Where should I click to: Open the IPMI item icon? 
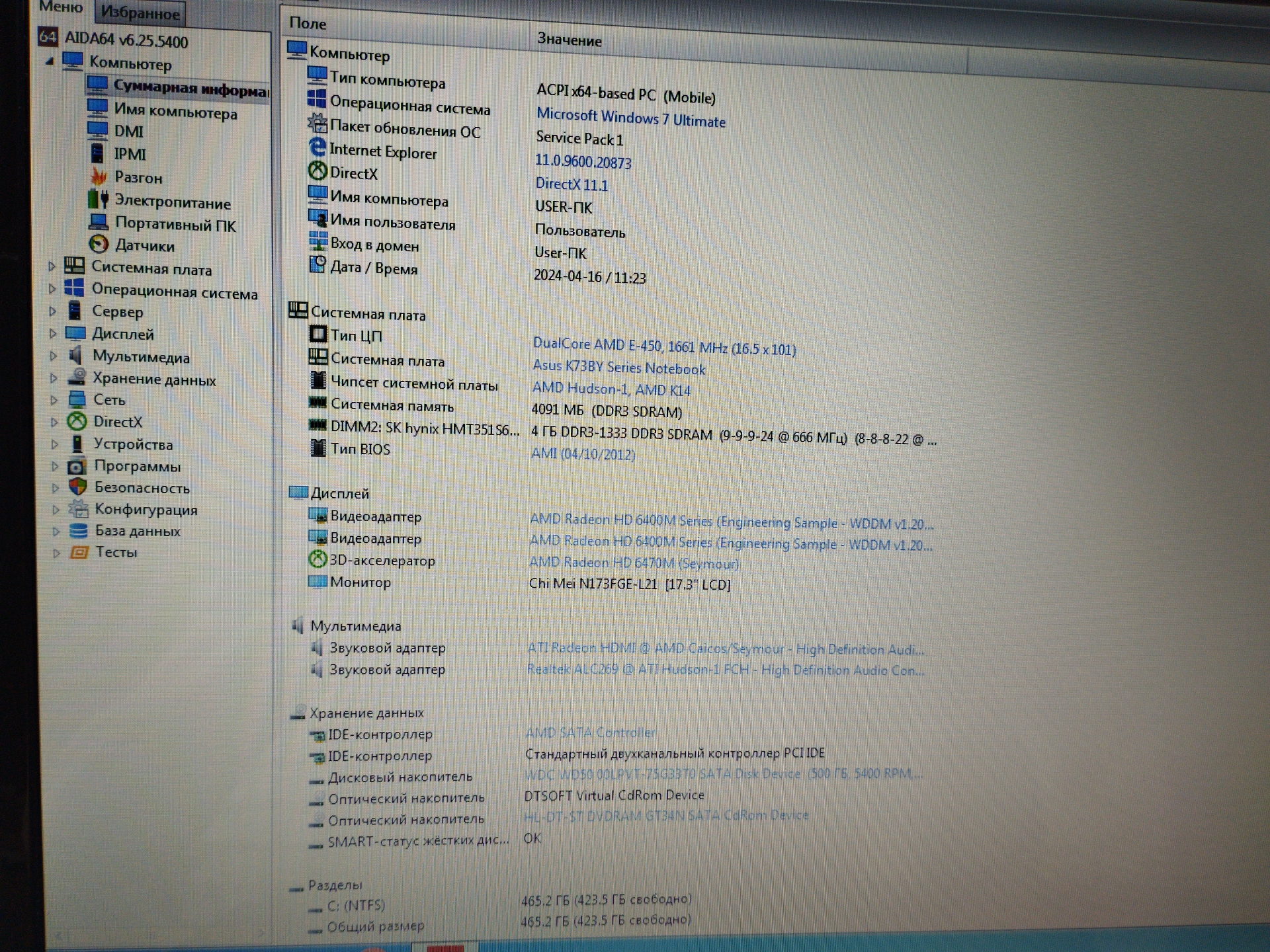click(x=97, y=153)
